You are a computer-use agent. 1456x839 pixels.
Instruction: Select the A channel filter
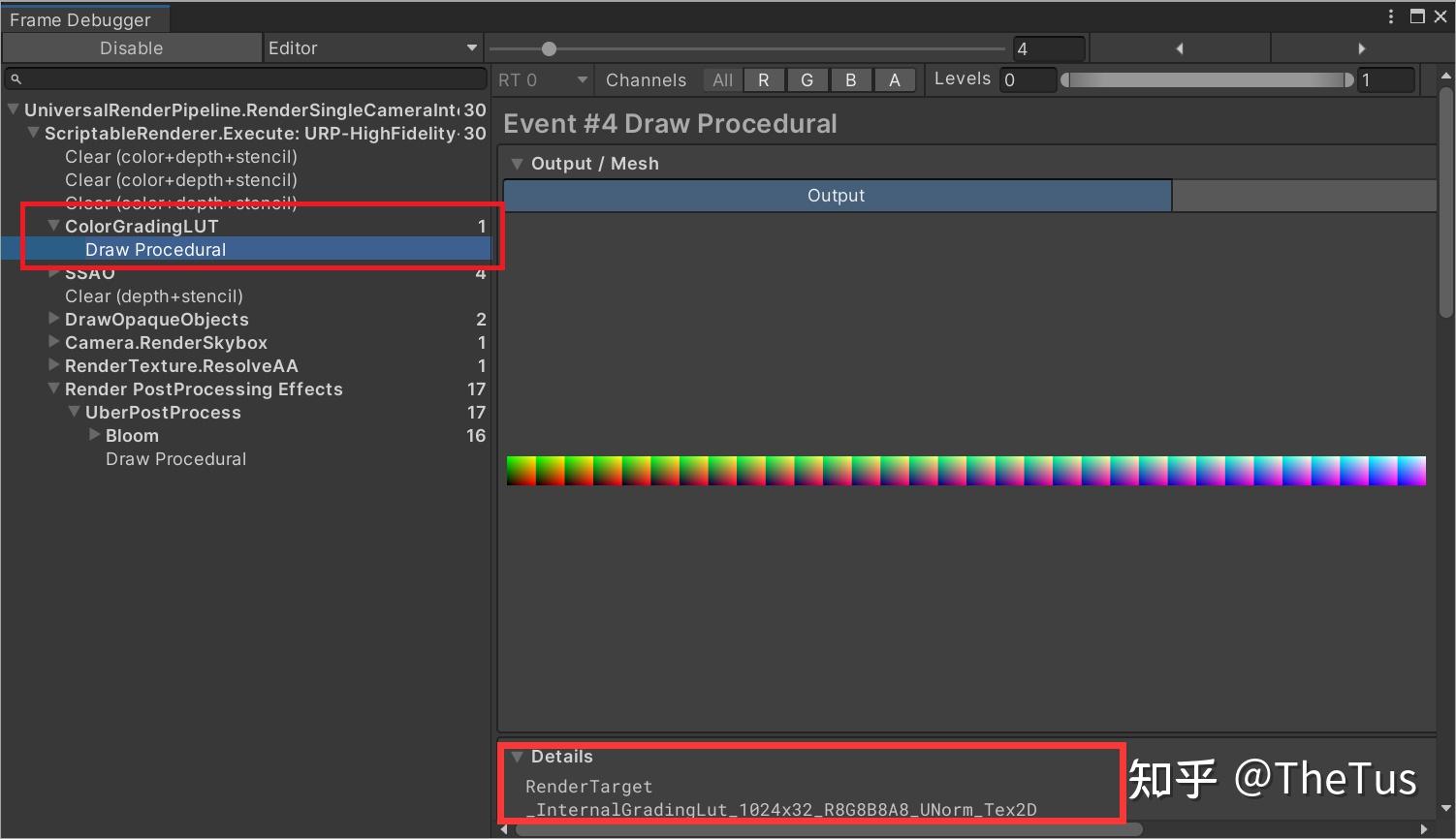(x=895, y=79)
